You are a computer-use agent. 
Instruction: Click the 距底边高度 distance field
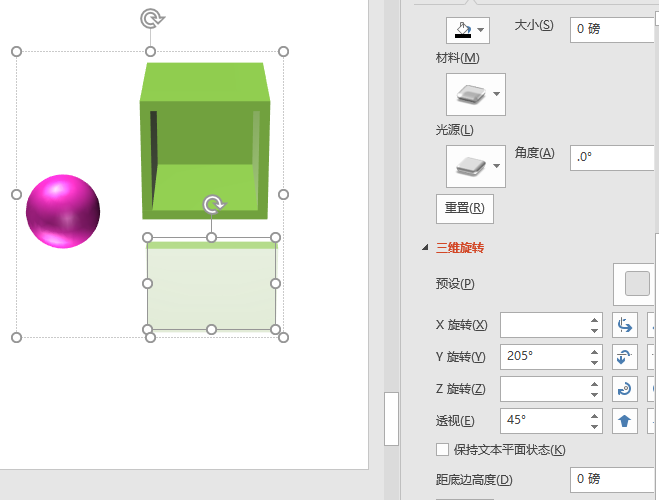(x=612, y=479)
